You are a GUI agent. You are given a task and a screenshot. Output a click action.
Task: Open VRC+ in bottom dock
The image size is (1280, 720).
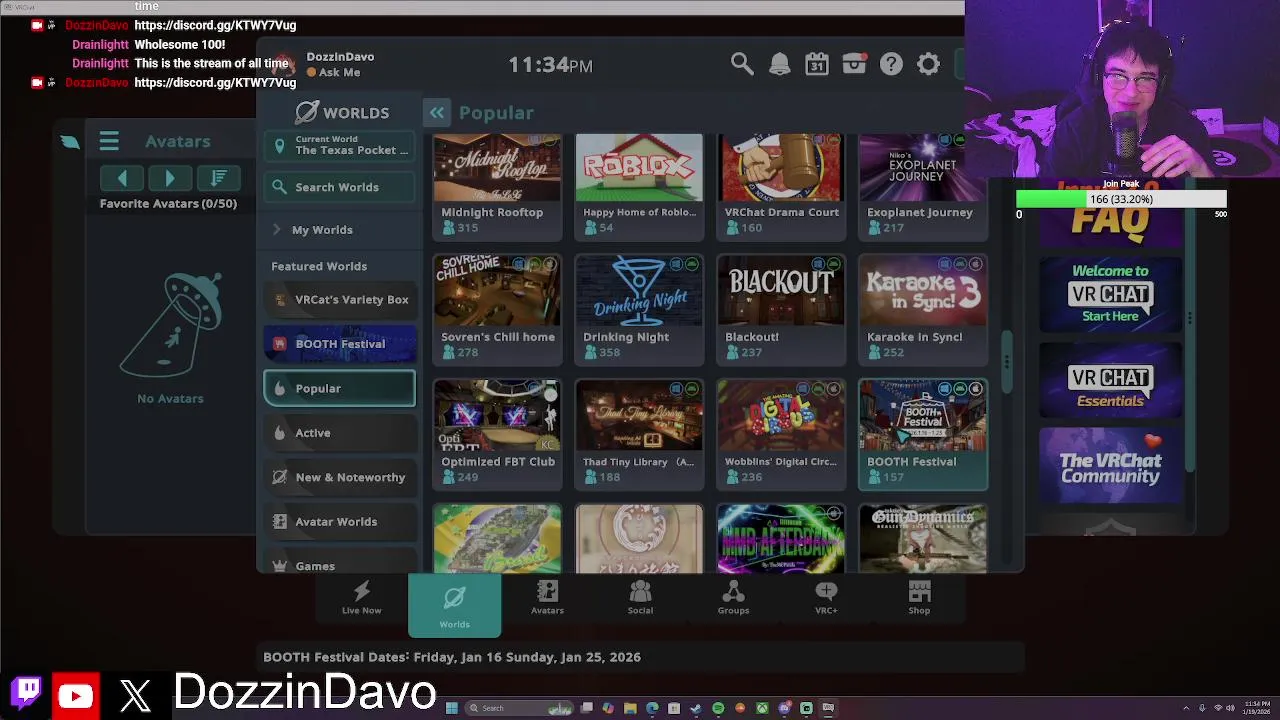coord(826,598)
